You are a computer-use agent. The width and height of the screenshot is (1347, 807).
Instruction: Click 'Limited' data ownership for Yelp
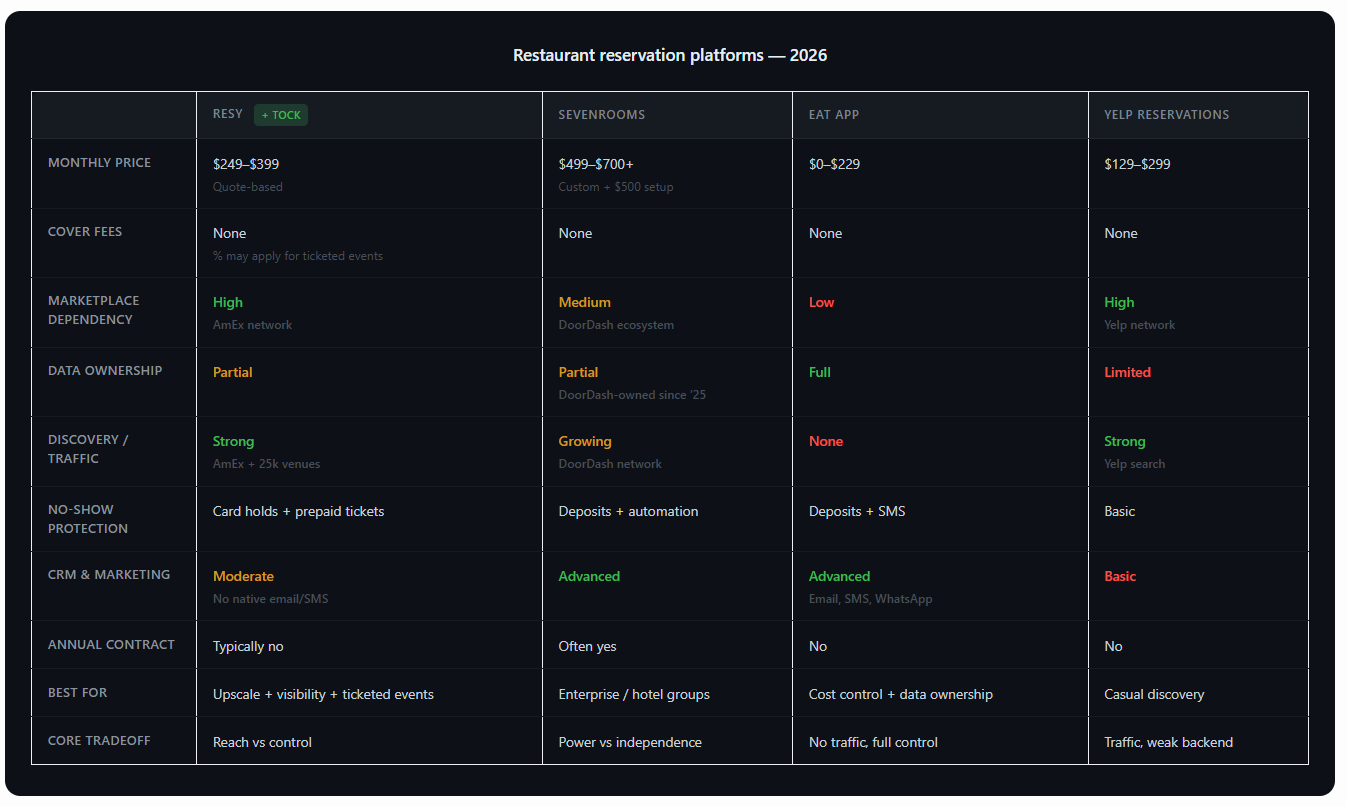pos(1128,372)
